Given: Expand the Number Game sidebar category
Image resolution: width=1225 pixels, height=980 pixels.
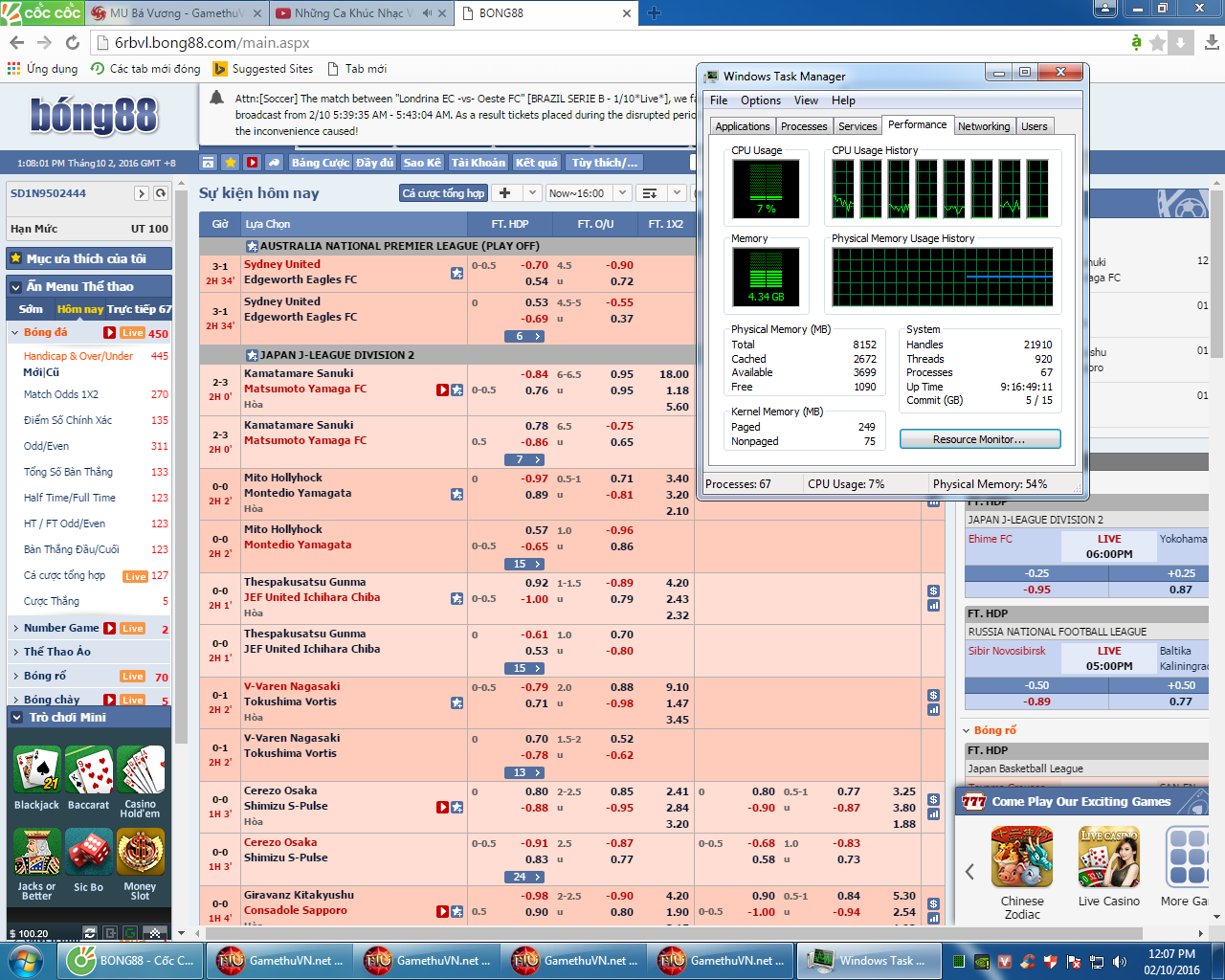Looking at the screenshot, I should 61,628.
